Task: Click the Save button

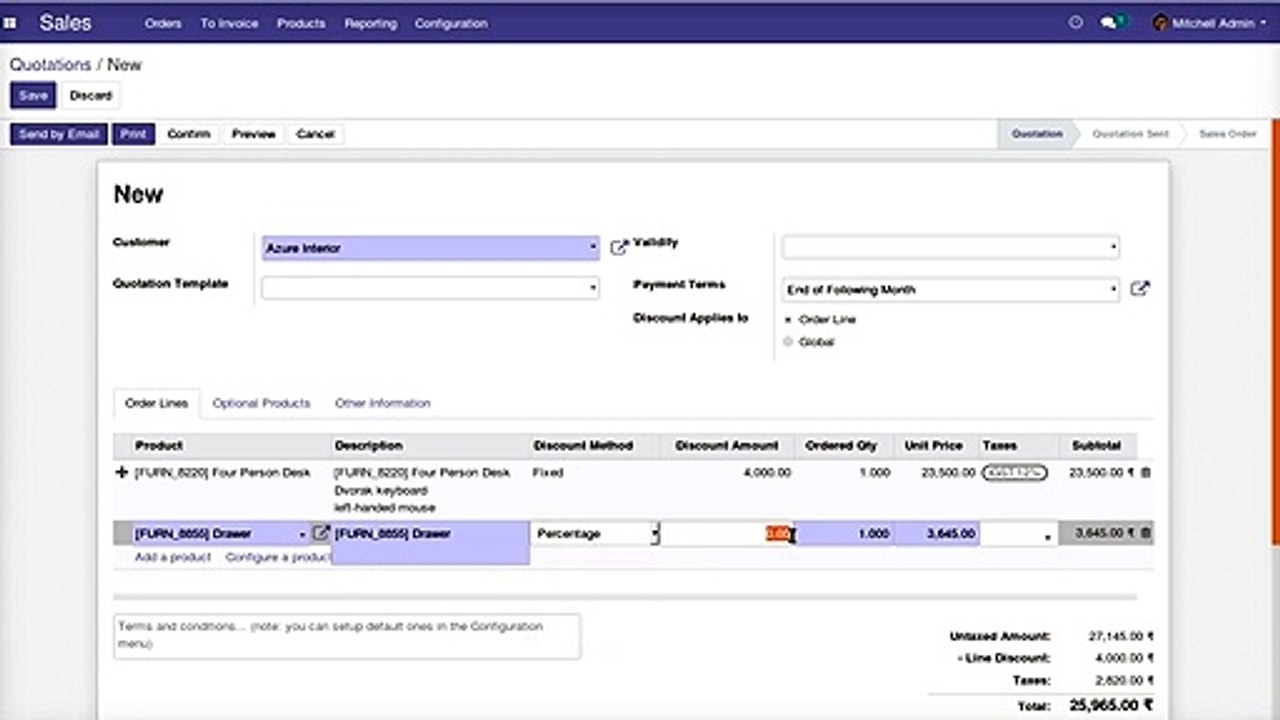Action: click(33, 96)
